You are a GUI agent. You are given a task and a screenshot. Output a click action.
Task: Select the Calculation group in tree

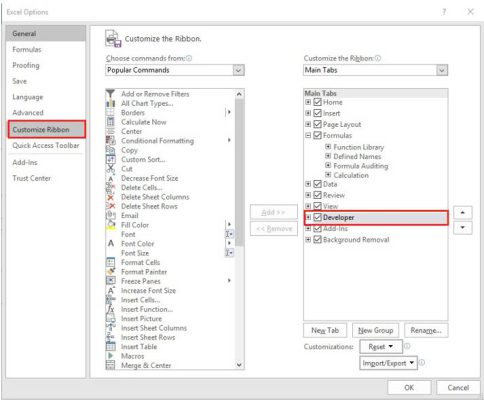point(351,175)
